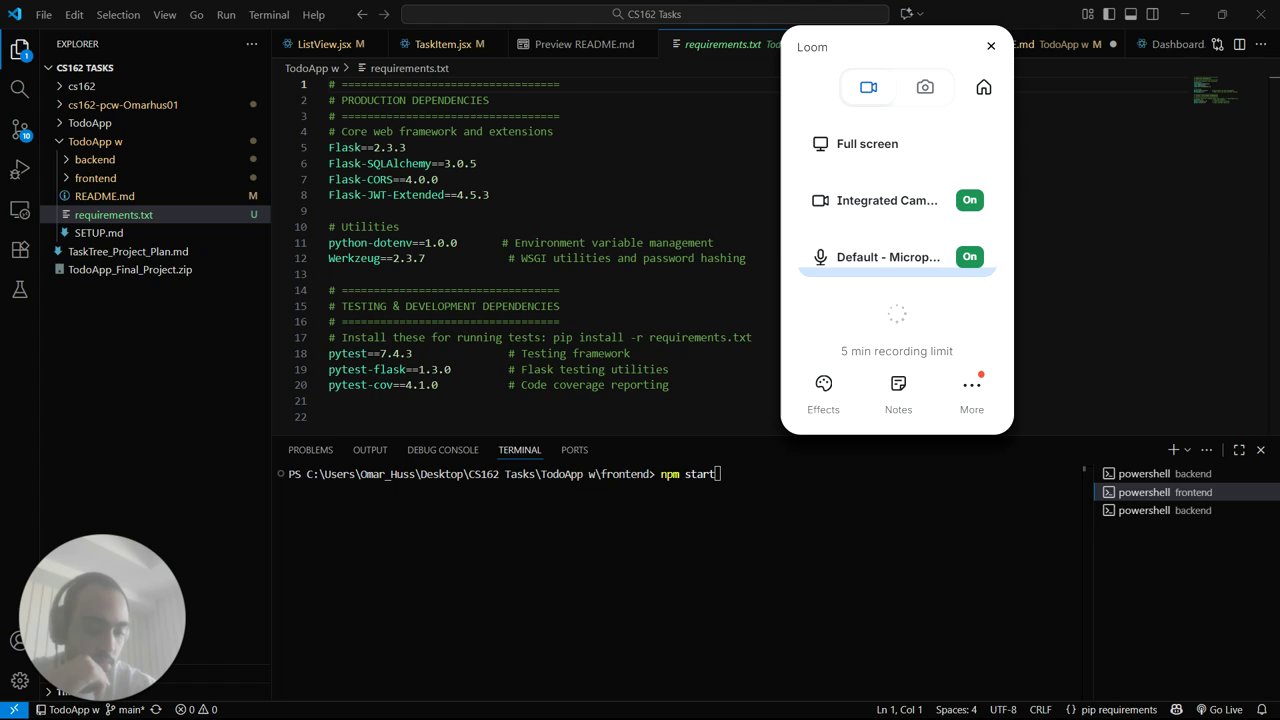Switch to the Preview README.md tab
This screenshot has height=720, width=1280.
[x=584, y=44]
